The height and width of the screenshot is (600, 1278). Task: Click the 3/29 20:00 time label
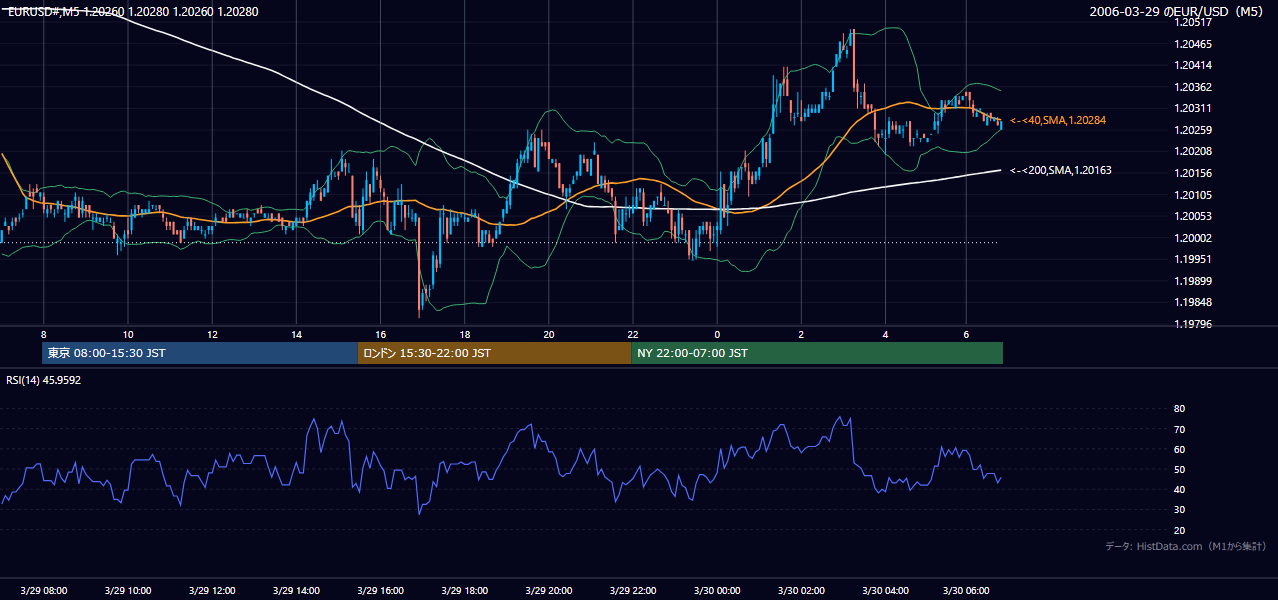pos(548,591)
